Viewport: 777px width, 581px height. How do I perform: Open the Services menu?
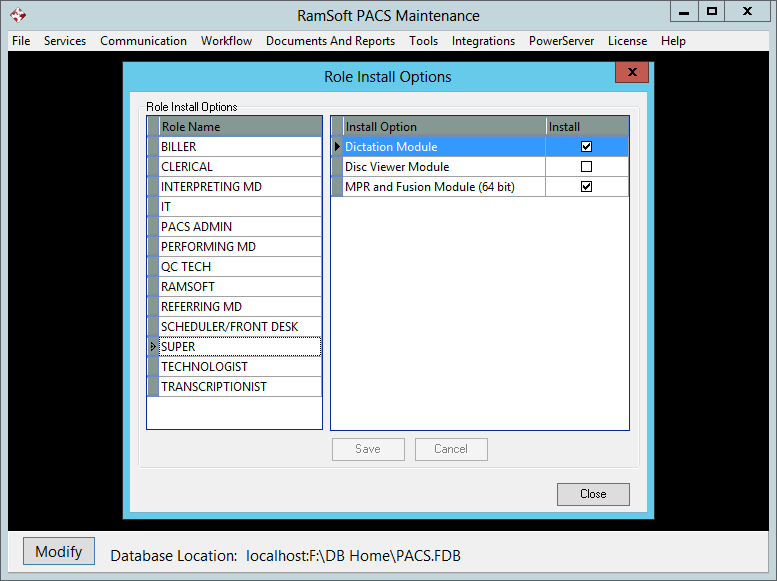(x=65, y=41)
